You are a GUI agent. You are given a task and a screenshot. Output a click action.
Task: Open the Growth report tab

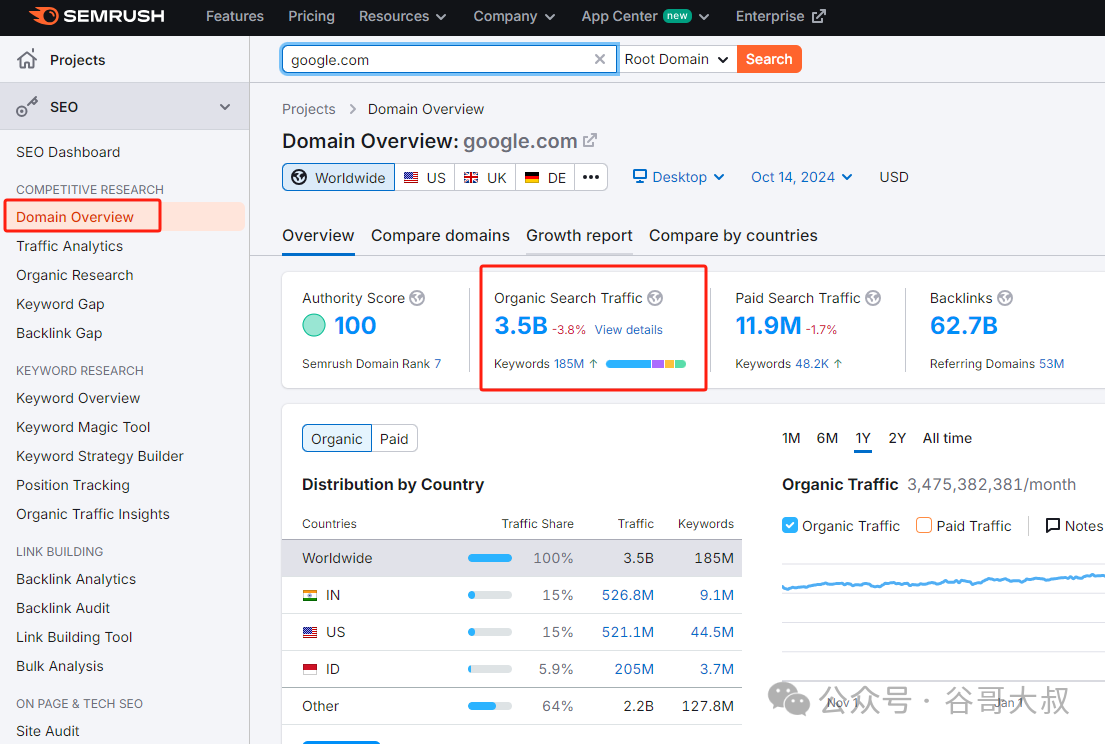click(579, 235)
